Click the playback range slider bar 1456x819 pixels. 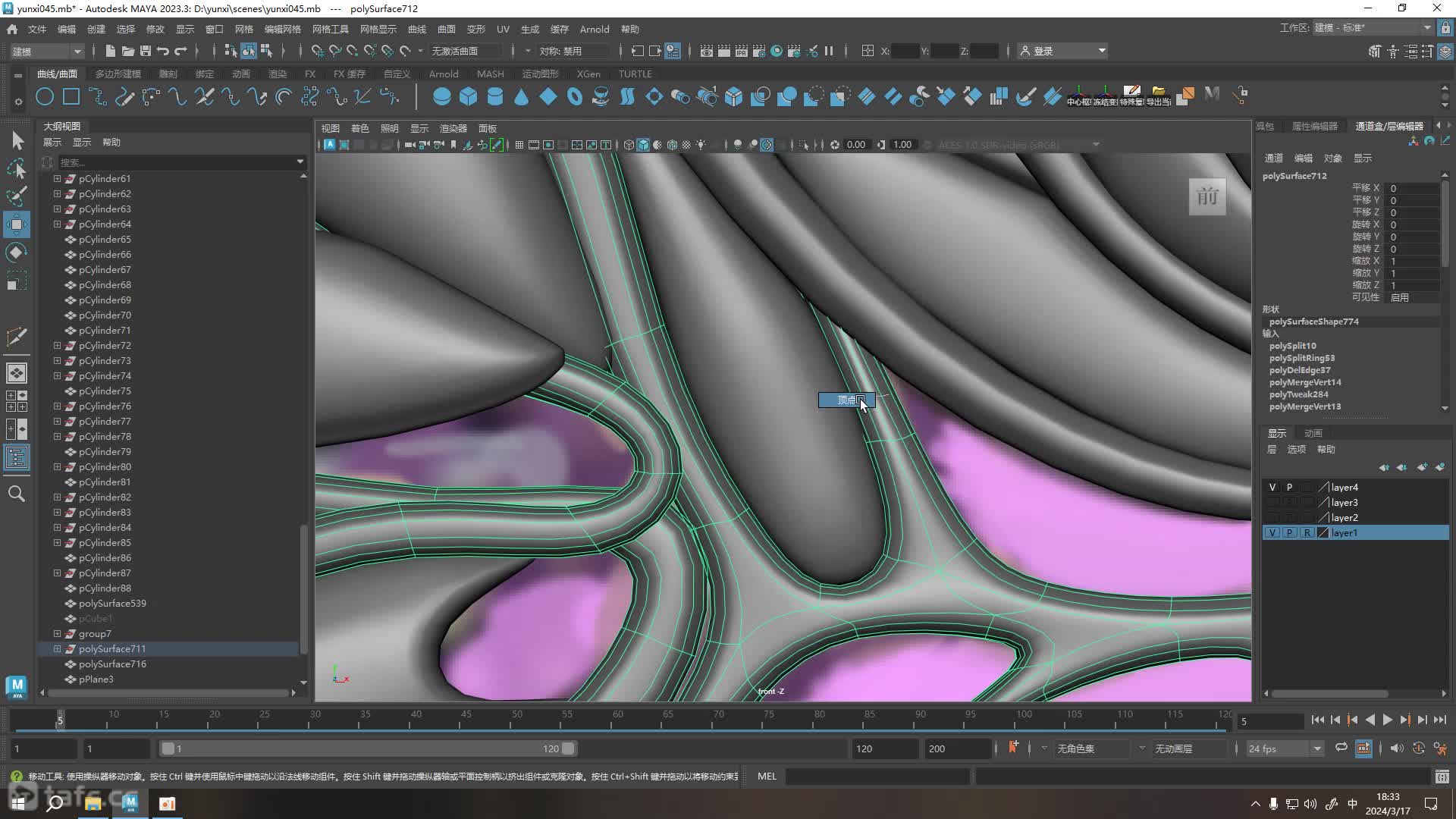coord(369,748)
